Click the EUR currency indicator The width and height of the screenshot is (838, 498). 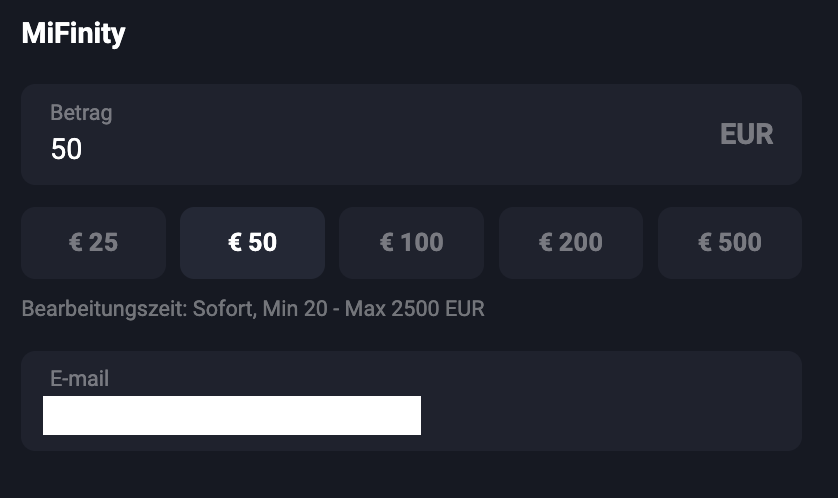click(x=746, y=135)
